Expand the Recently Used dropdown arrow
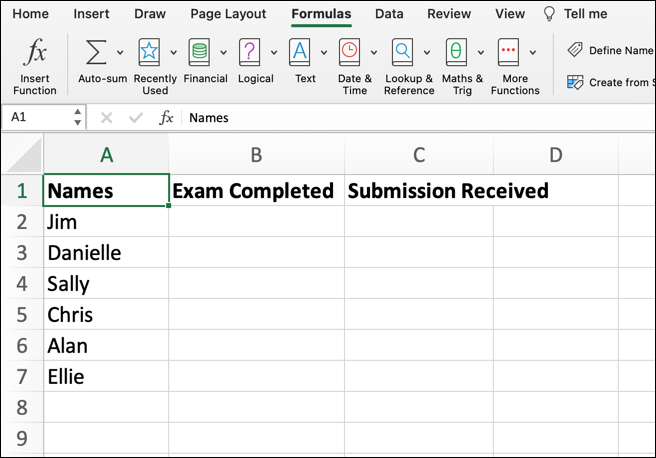Image resolution: width=656 pixels, height=458 pixels. pyautogui.click(x=174, y=52)
